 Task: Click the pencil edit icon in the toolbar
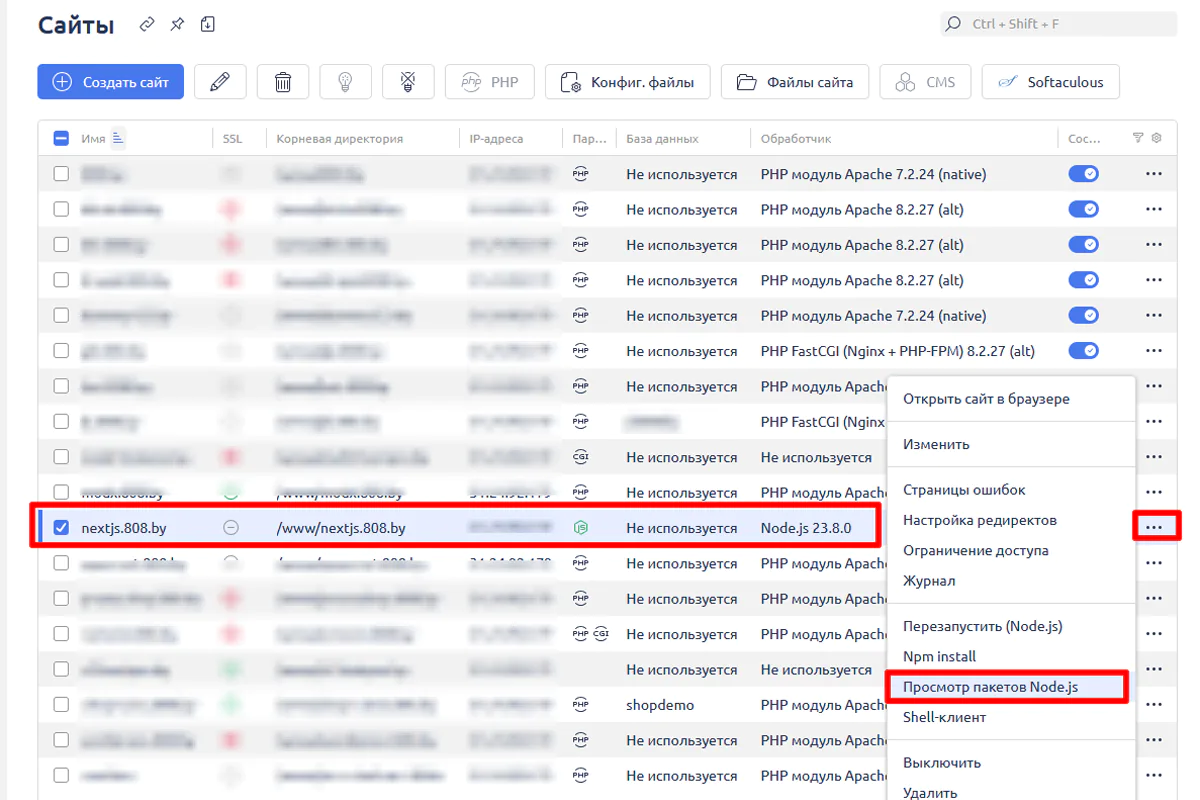(x=220, y=82)
